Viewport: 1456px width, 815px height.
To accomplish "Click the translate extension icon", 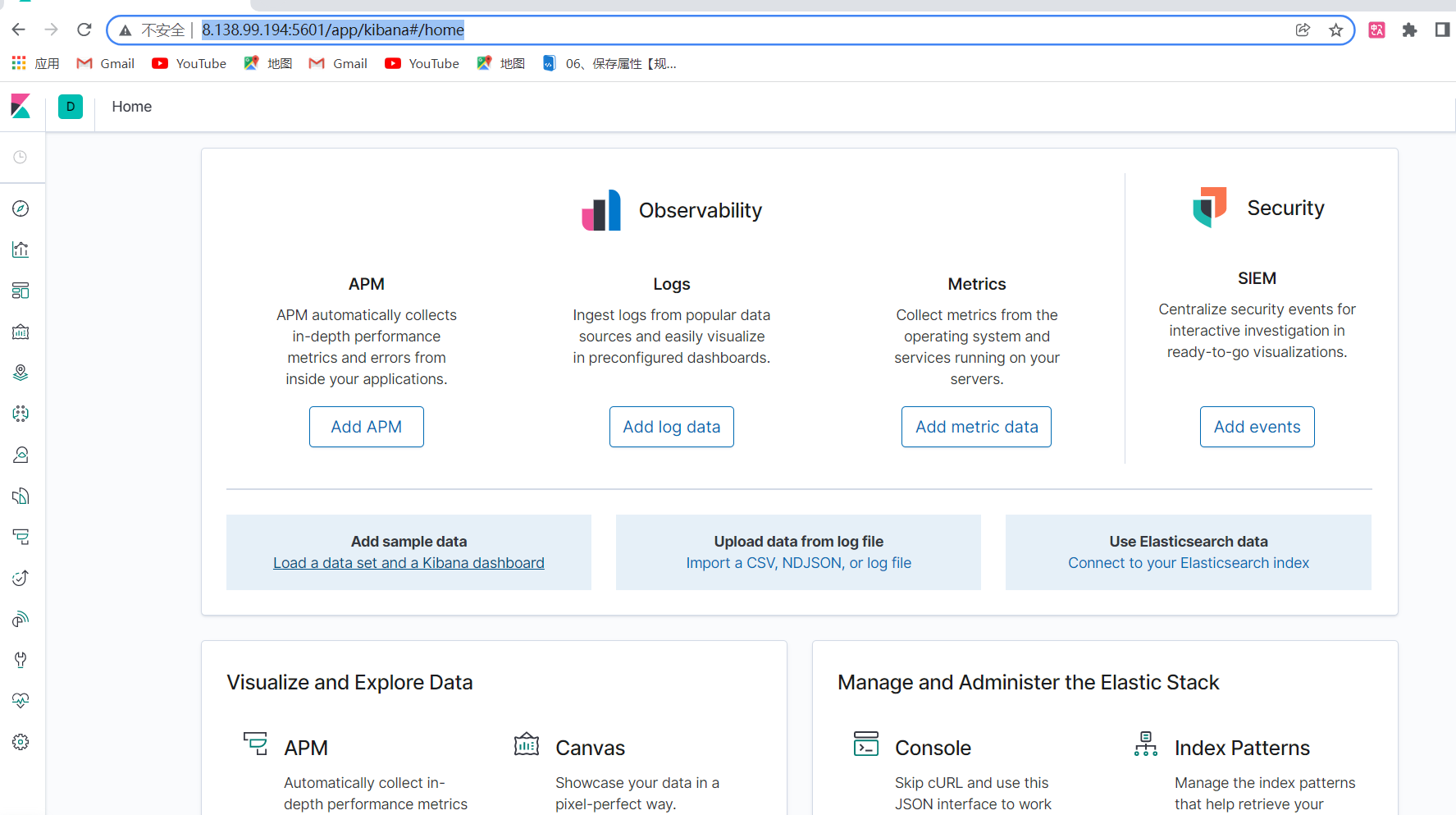I will click(x=1377, y=30).
